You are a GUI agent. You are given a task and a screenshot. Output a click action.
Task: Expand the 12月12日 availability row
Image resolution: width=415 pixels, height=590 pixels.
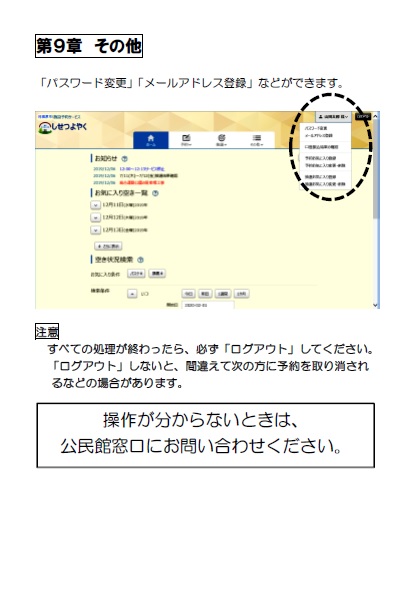(96, 218)
